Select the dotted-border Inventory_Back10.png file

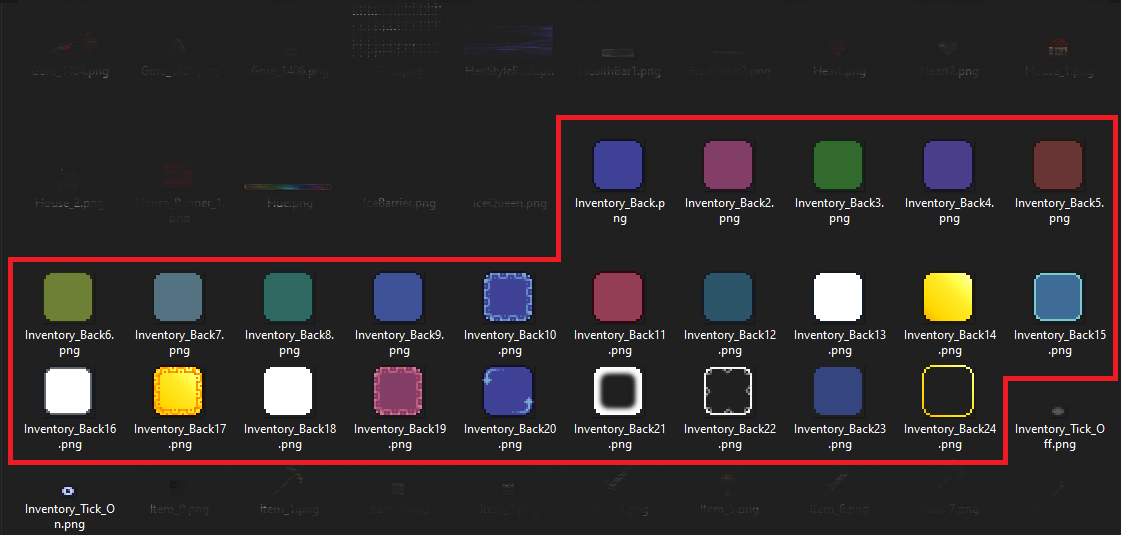click(x=508, y=297)
